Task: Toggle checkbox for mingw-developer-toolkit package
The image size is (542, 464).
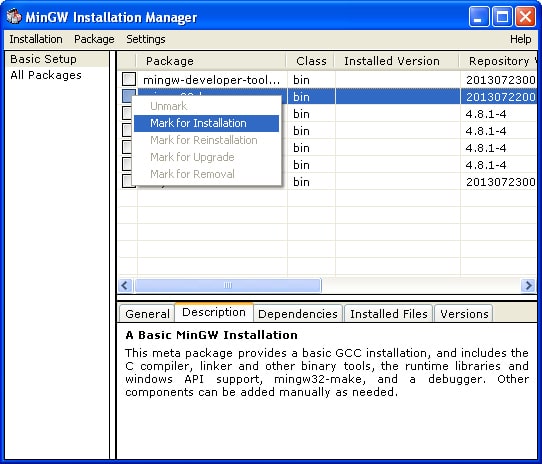Action: click(129, 79)
